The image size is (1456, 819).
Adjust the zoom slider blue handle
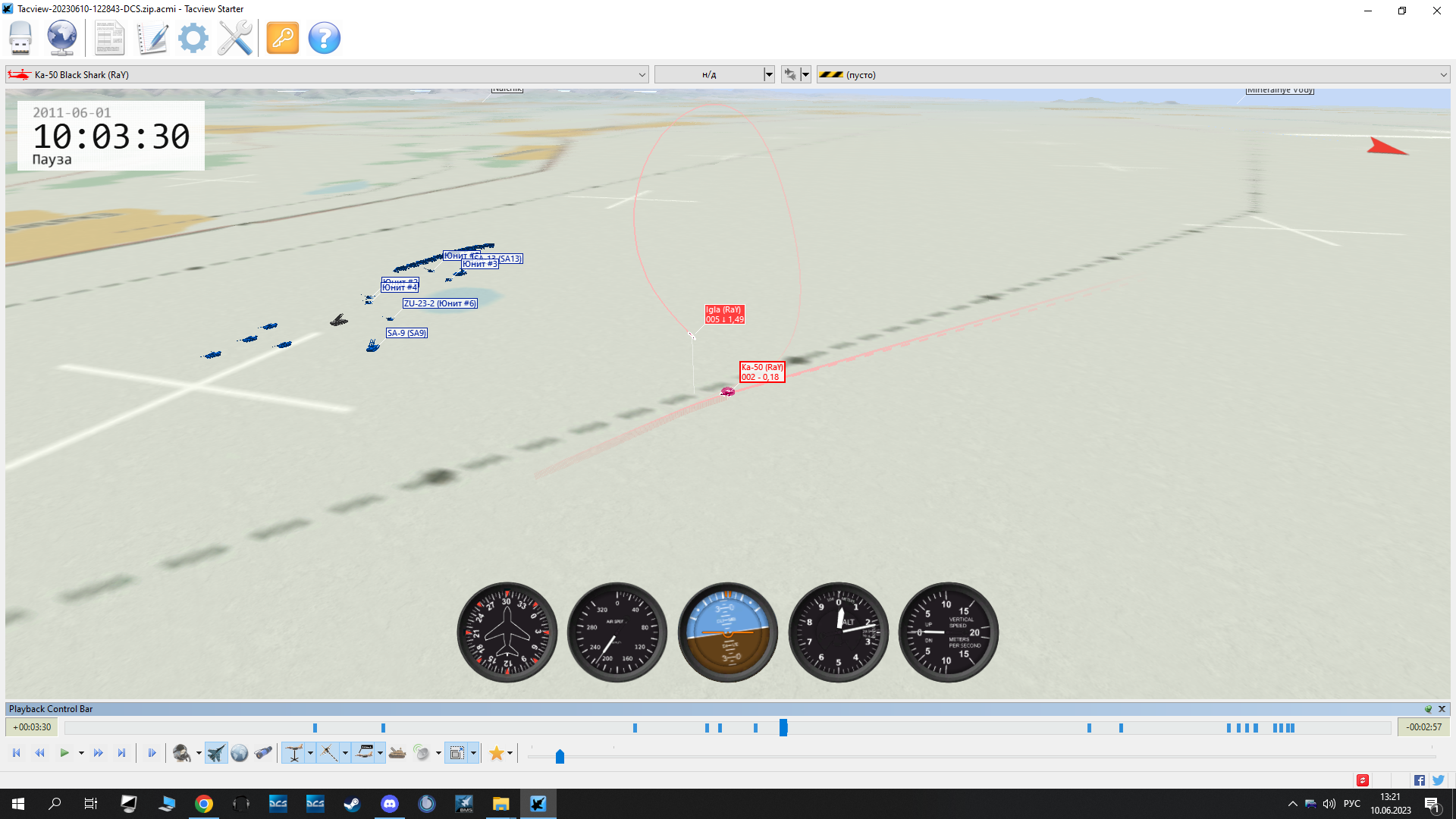click(x=560, y=756)
